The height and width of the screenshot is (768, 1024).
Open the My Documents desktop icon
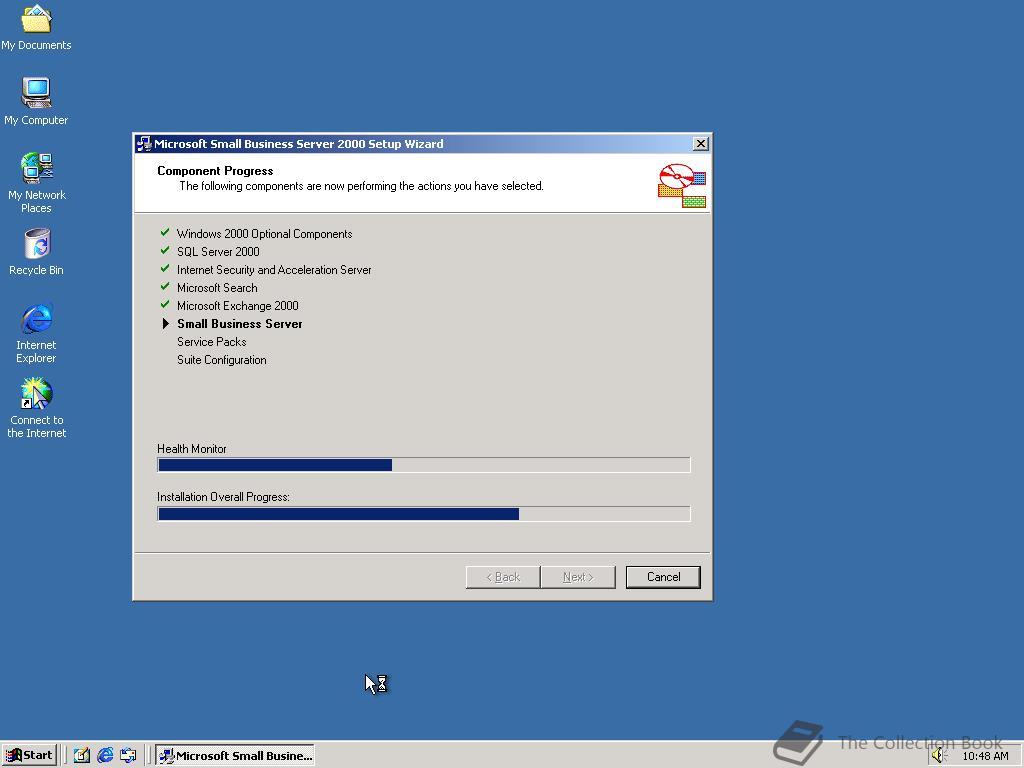pos(36,27)
